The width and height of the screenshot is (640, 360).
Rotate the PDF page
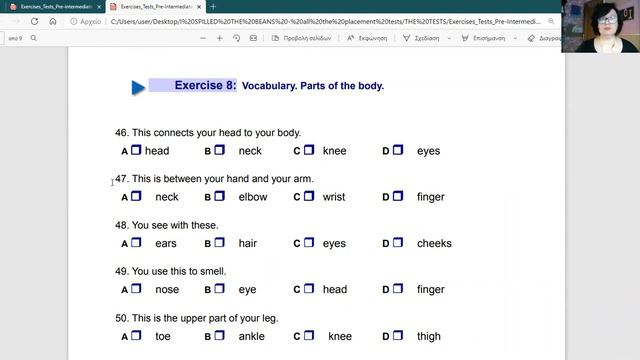pyautogui.click(x=236, y=38)
